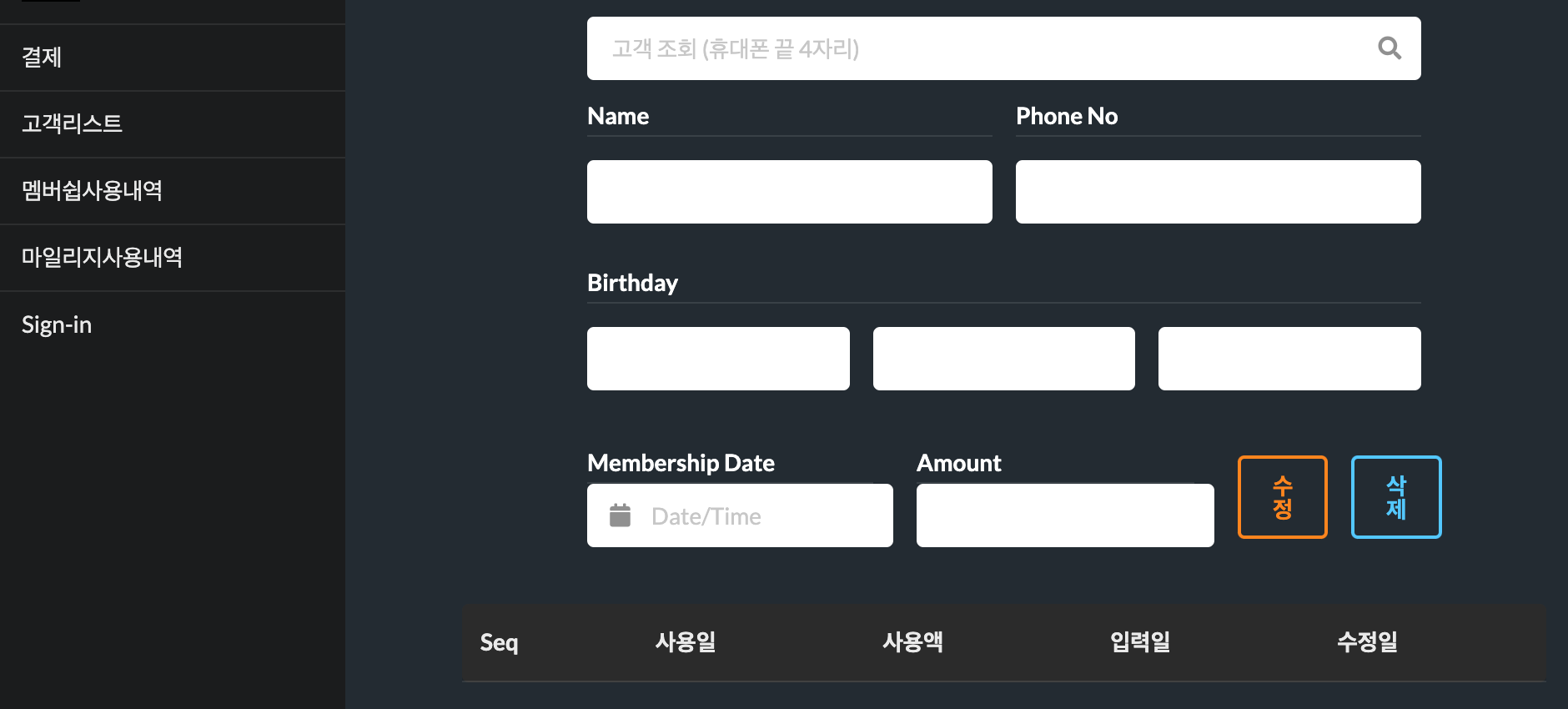The width and height of the screenshot is (1568, 709).
Task: Click the search magnifier icon
Action: (1390, 48)
